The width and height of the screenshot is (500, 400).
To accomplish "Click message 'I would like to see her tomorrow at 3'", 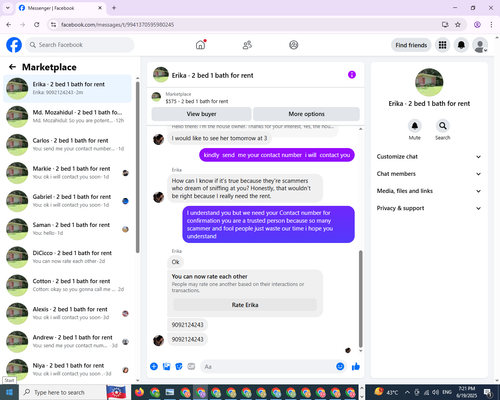I will coord(219,138).
